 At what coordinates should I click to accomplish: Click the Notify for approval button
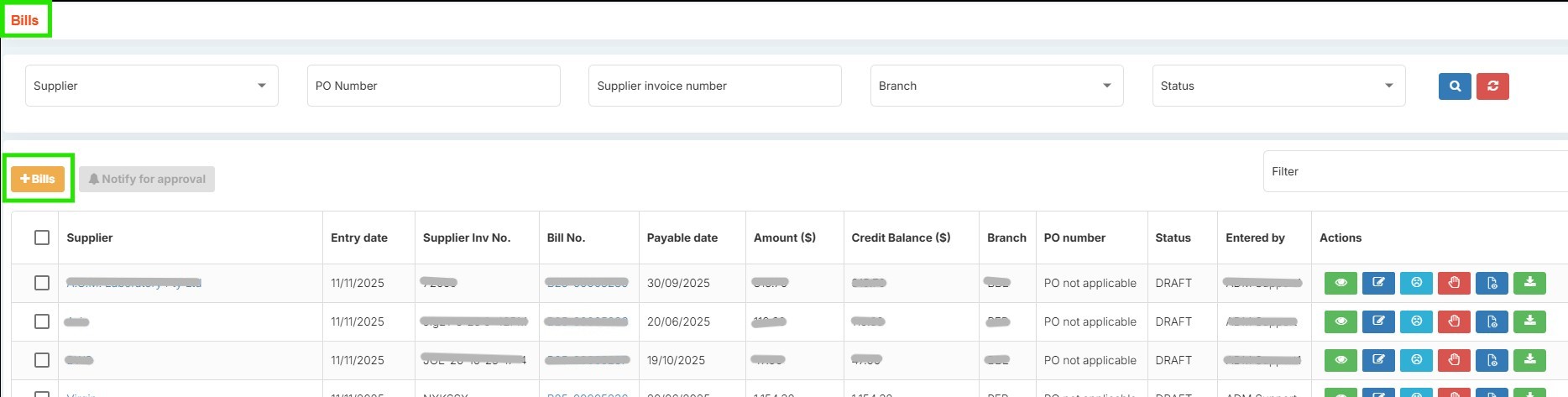pyautogui.click(x=147, y=179)
